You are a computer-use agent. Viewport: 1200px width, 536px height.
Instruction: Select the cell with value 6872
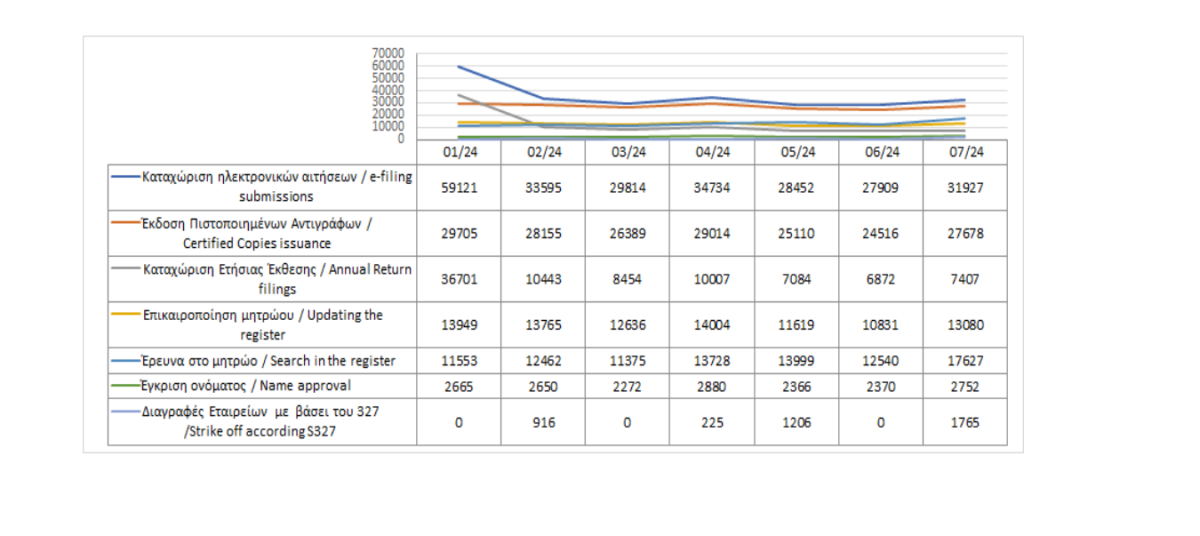[x=880, y=279]
